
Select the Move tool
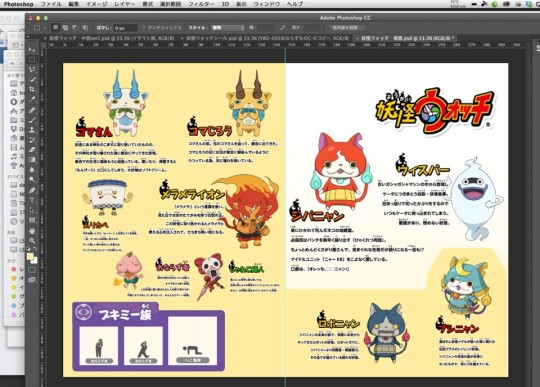pyautogui.click(x=32, y=50)
